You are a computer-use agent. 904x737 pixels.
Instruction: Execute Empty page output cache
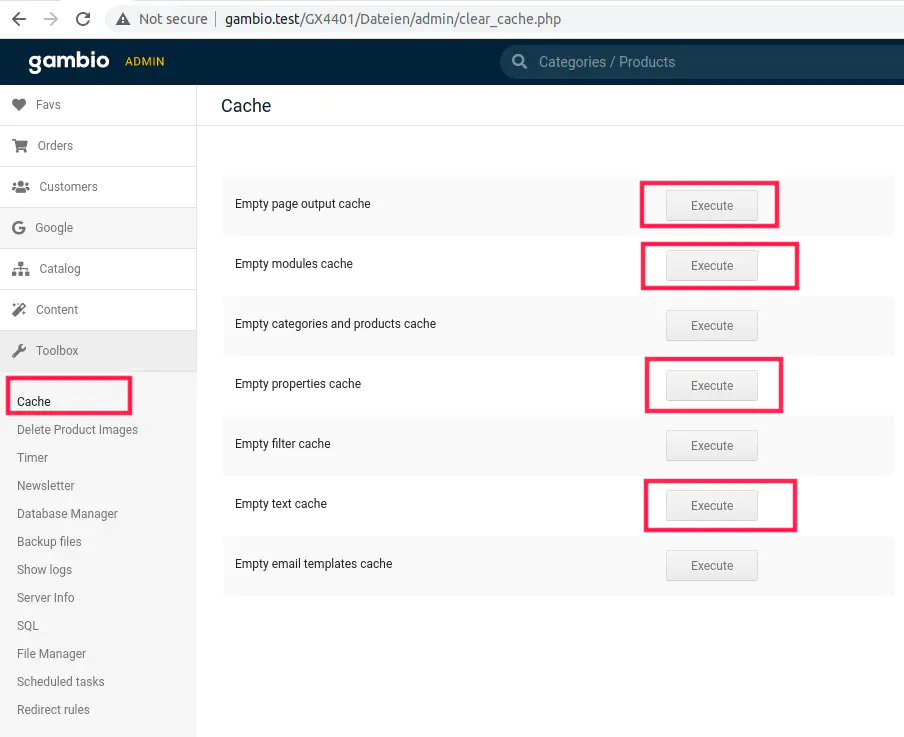pyautogui.click(x=711, y=206)
